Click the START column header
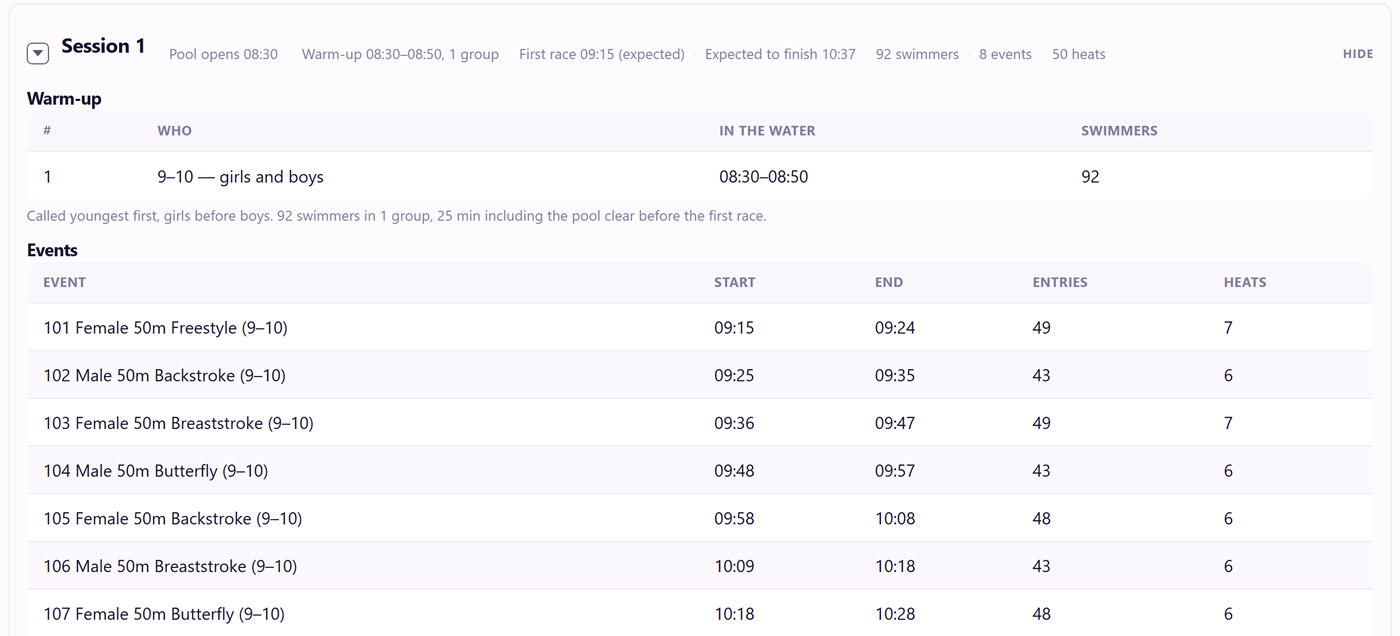 coord(734,282)
